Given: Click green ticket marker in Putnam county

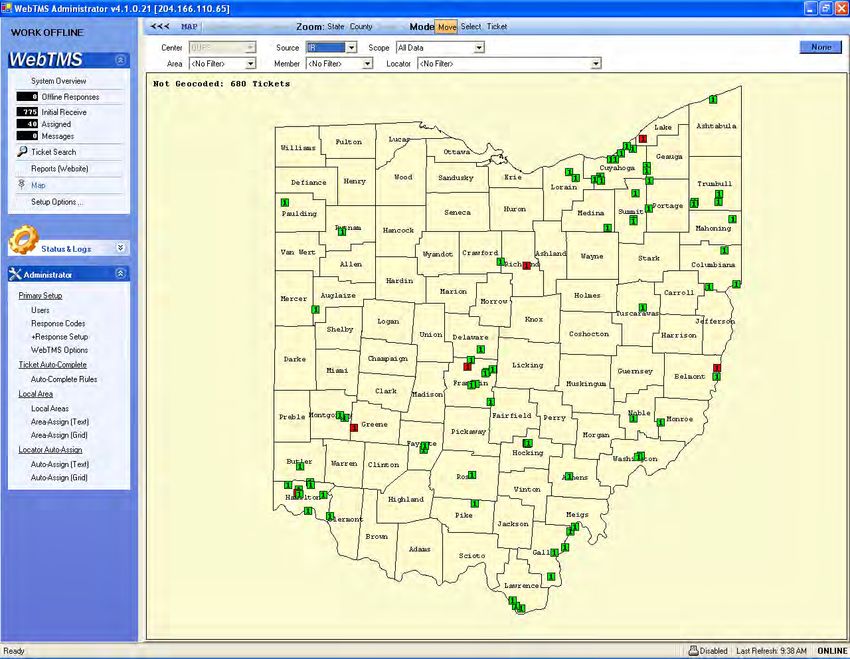Looking at the screenshot, I should click(342, 231).
